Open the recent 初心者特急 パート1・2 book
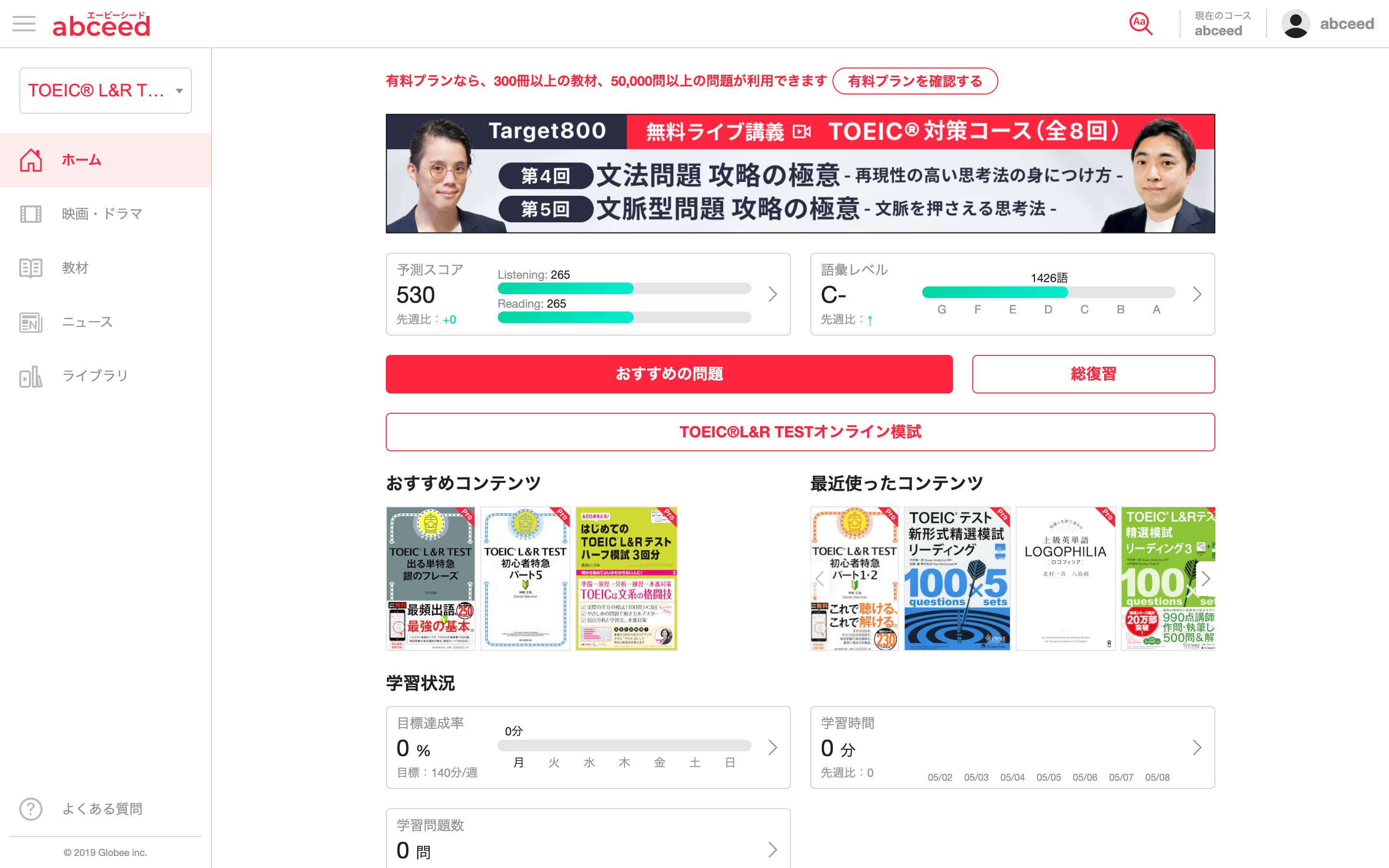Image resolution: width=1389 pixels, height=868 pixels. 854,579
